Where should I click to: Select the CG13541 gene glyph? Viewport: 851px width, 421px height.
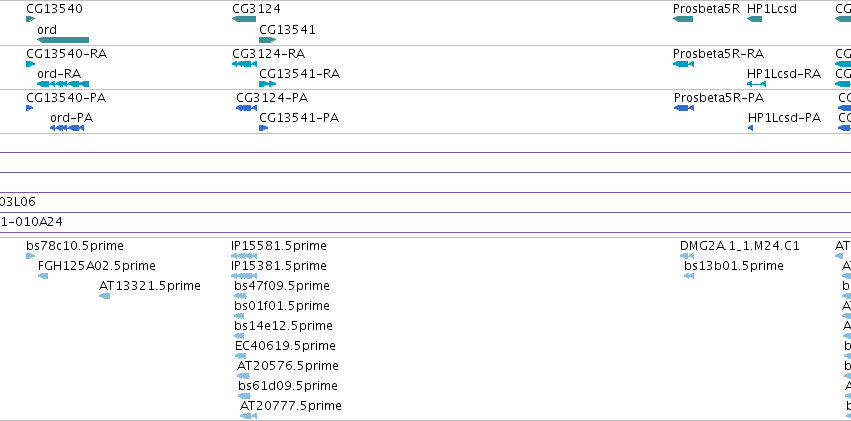pos(268,40)
